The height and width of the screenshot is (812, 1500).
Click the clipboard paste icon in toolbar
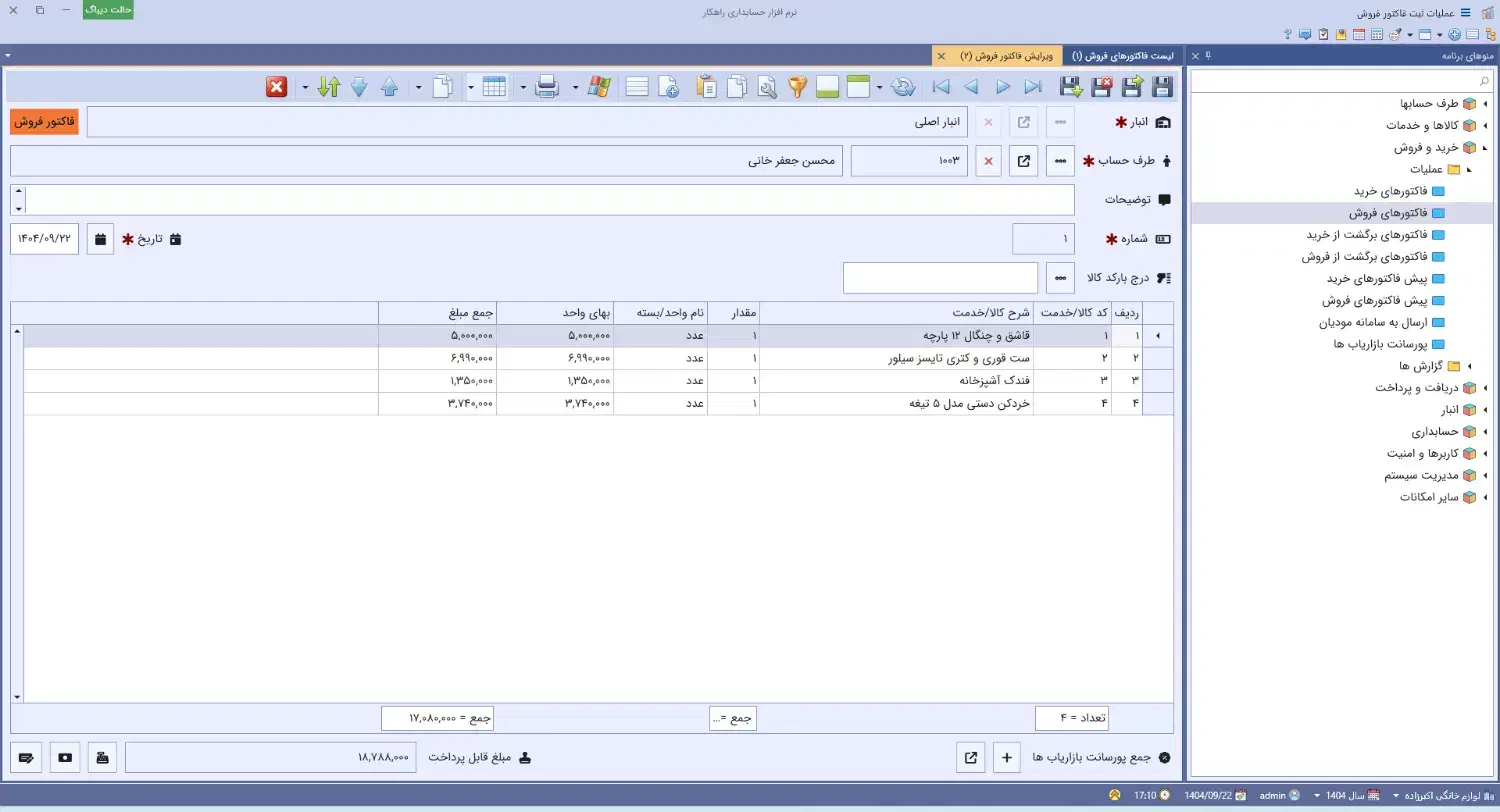706,87
